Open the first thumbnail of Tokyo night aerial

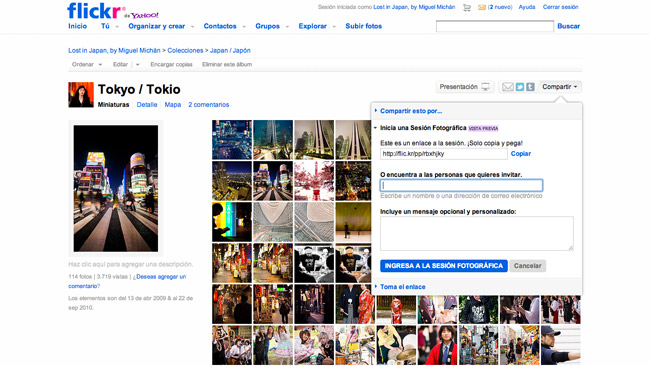coord(232,140)
